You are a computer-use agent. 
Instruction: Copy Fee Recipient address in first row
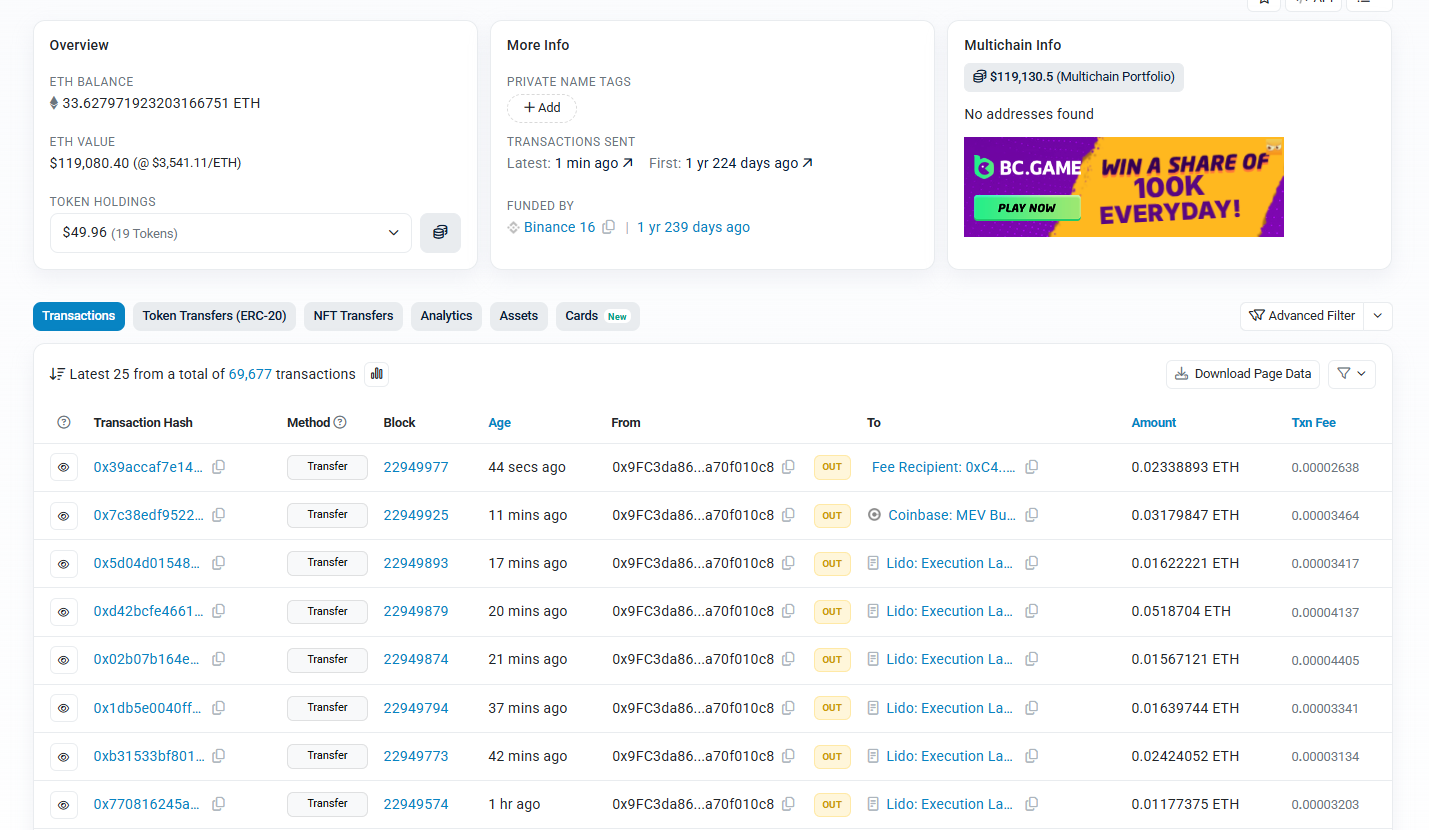pyautogui.click(x=1031, y=467)
